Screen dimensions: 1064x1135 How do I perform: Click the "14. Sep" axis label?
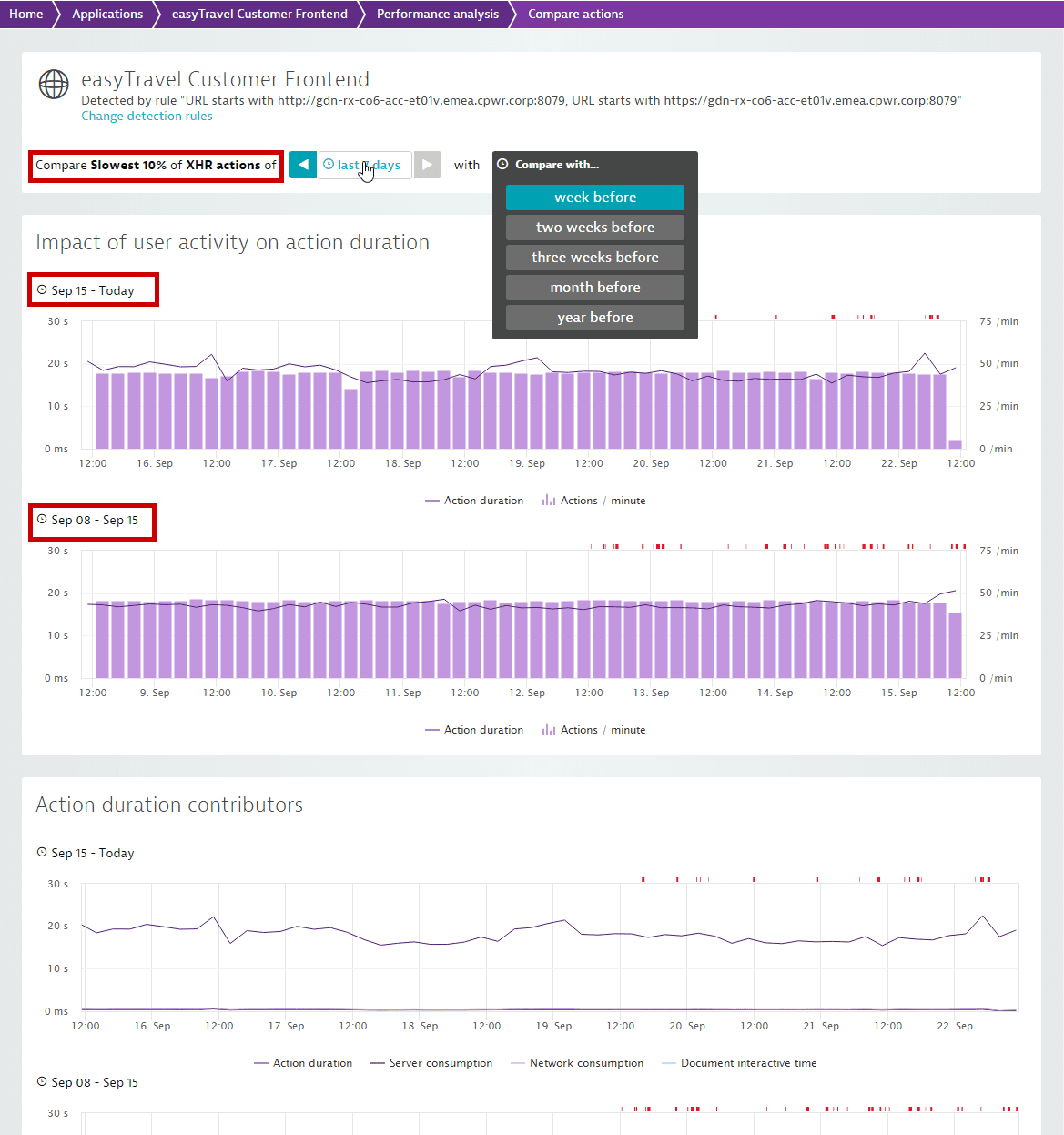[x=775, y=693]
